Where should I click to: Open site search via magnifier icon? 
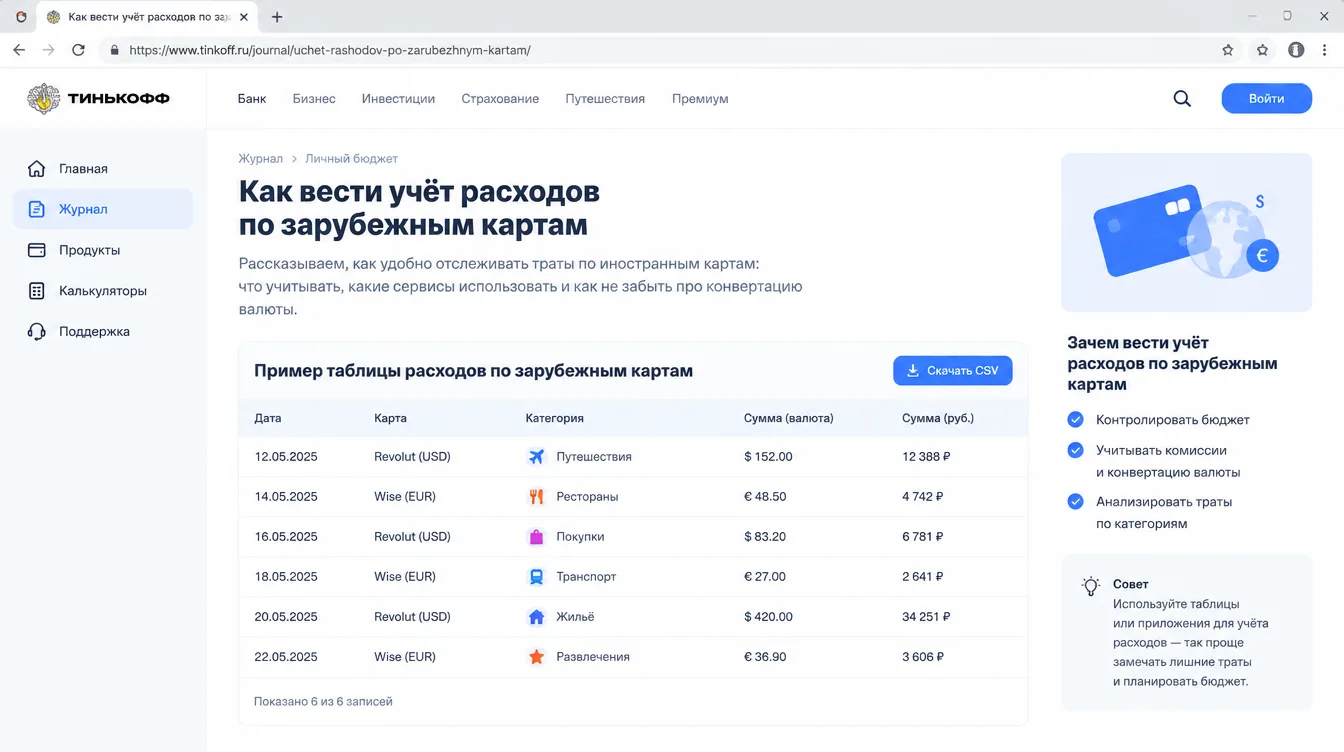click(x=1182, y=99)
